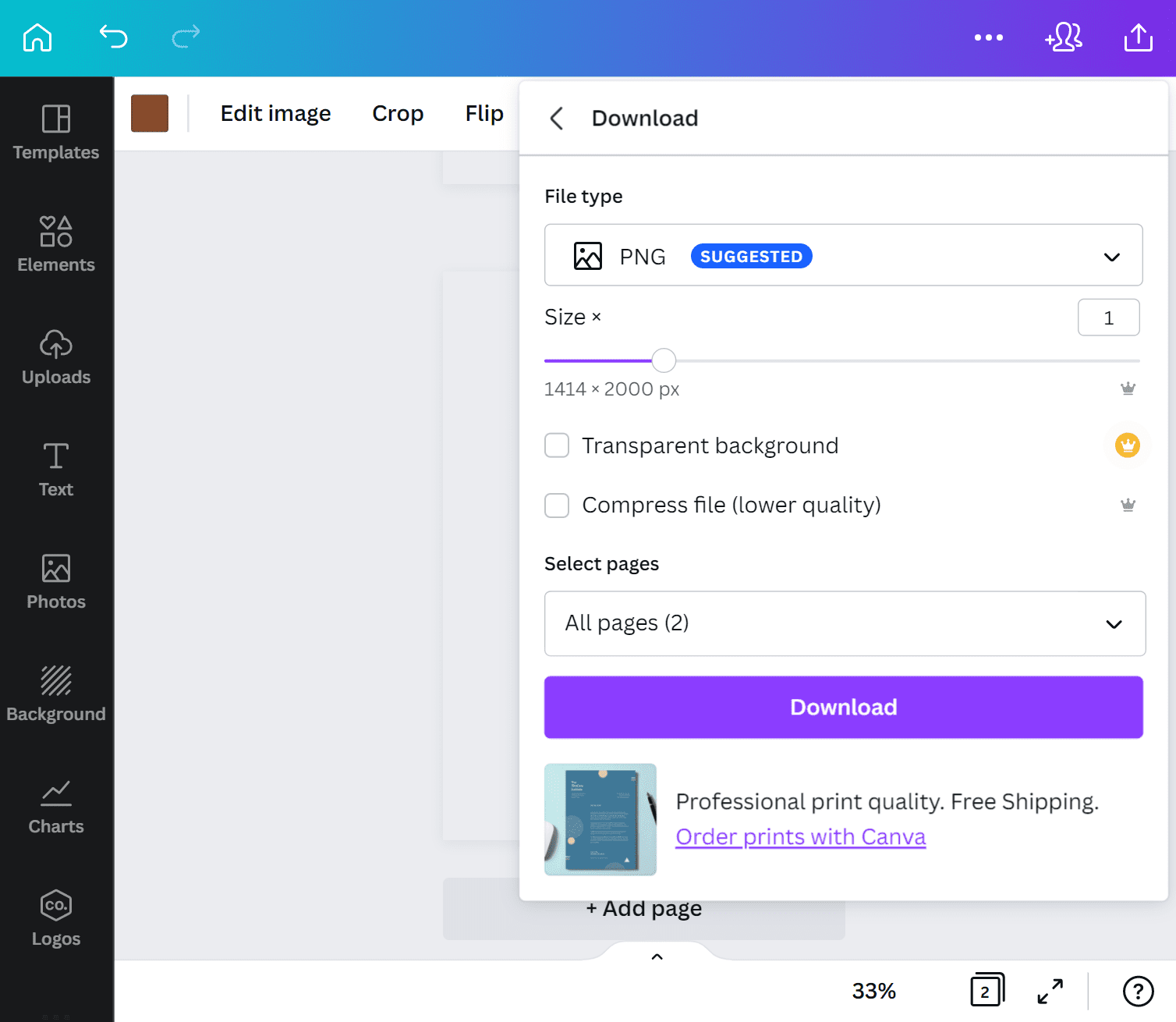This screenshot has width=1176, height=1022.
Task: Open the Logos panel
Action: pyautogui.click(x=56, y=919)
